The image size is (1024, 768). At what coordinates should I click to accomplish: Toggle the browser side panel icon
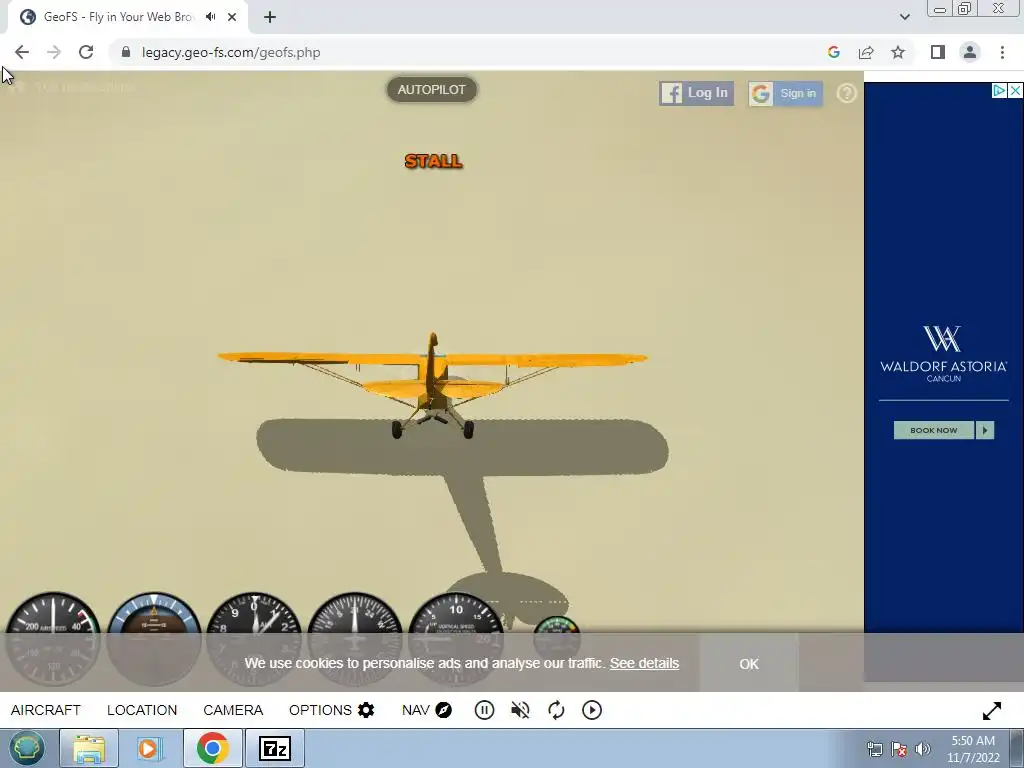pyautogui.click(x=938, y=52)
